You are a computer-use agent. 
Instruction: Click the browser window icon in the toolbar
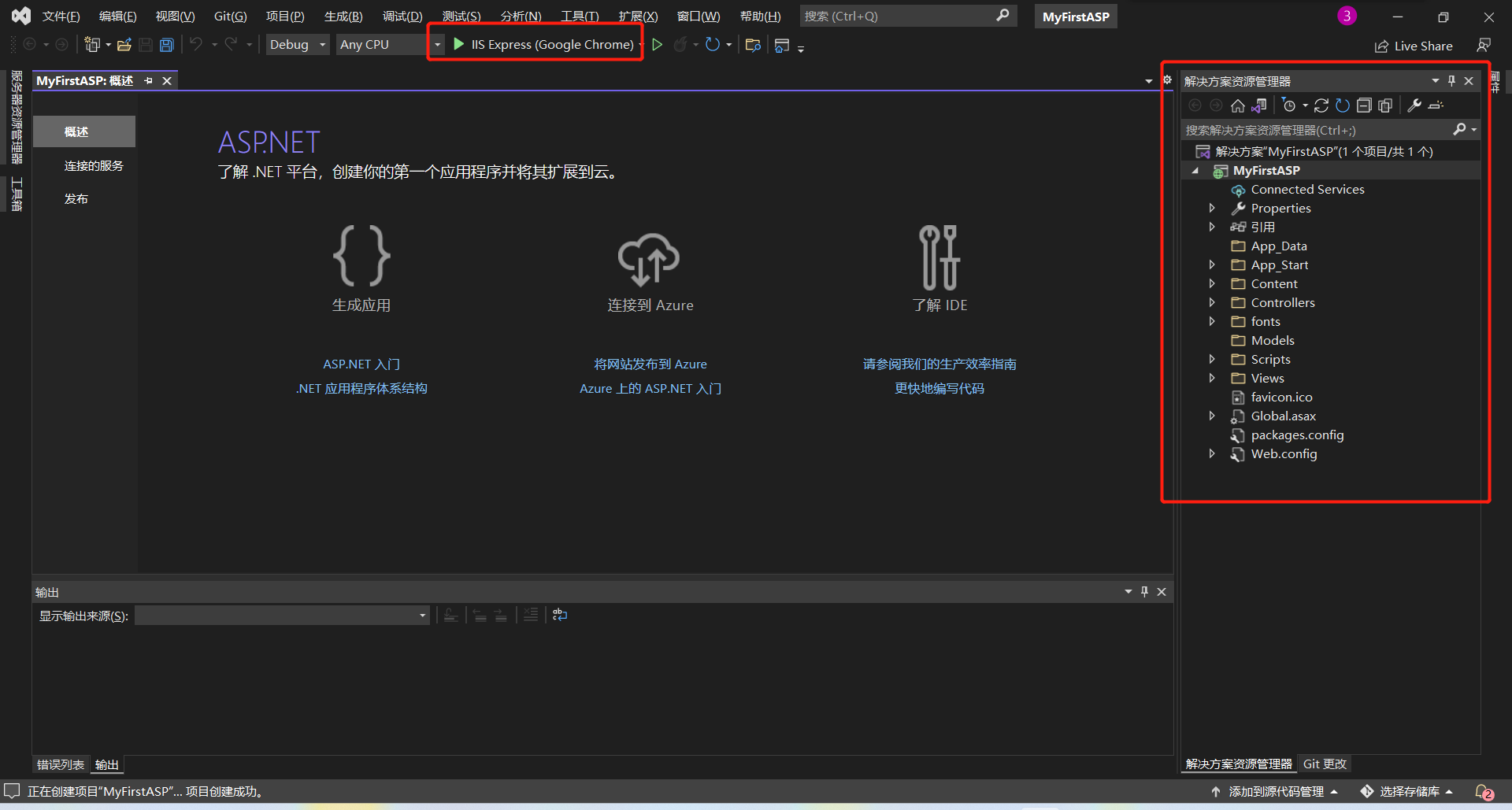[782, 46]
